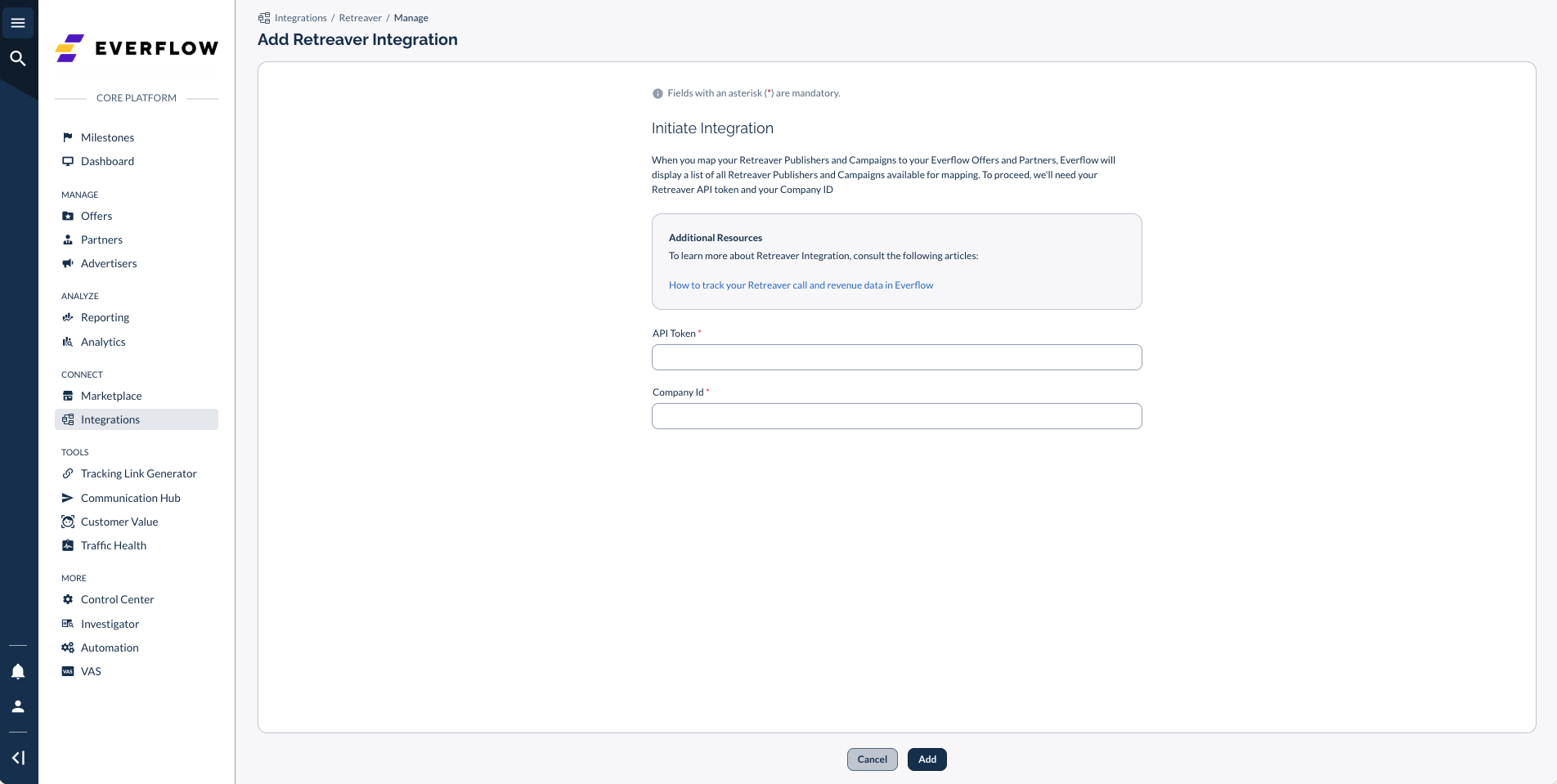Click the Additional Resources heading
The width and height of the screenshot is (1557, 784).
(716, 238)
